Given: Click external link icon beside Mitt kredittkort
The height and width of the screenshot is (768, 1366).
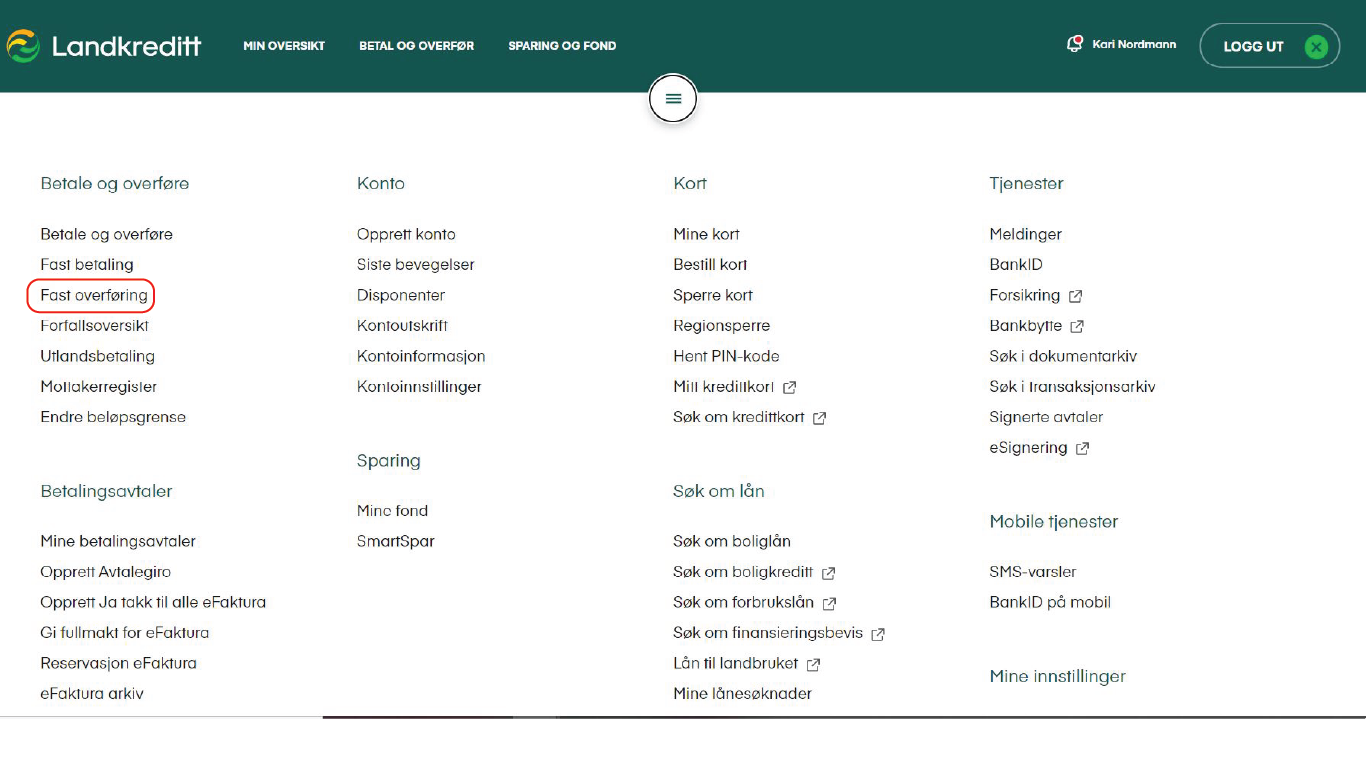Looking at the screenshot, I should click(789, 387).
